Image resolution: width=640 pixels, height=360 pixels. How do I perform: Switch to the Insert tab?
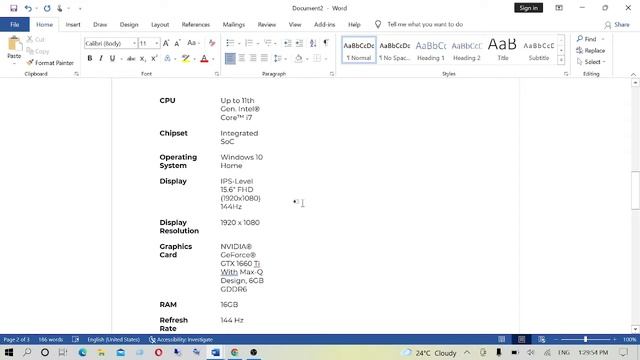[x=73, y=24]
